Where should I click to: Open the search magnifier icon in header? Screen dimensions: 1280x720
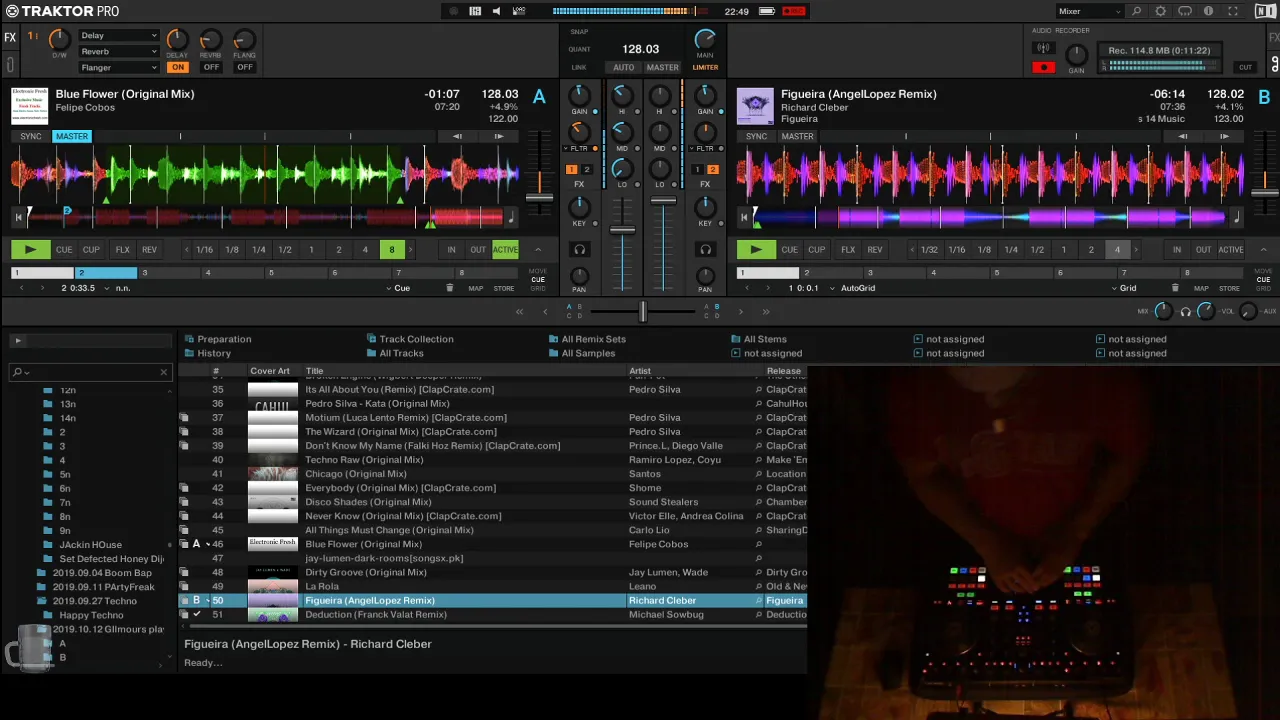(1136, 11)
